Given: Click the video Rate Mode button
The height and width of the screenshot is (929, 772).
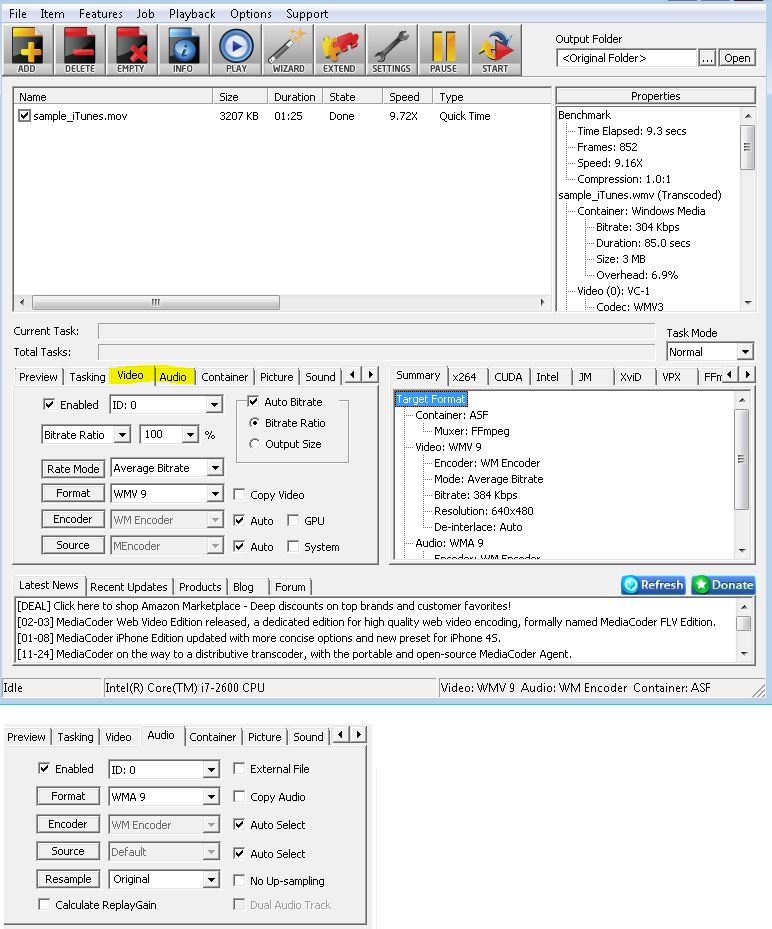Looking at the screenshot, I should (73, 469).
